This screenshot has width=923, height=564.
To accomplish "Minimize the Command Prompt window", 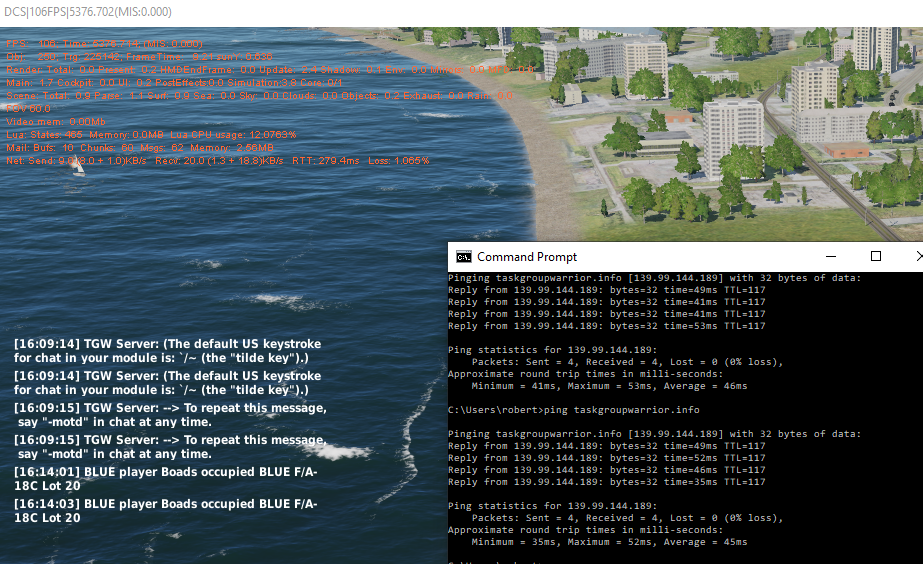I will pyautogui.click(x=831, y=256).
